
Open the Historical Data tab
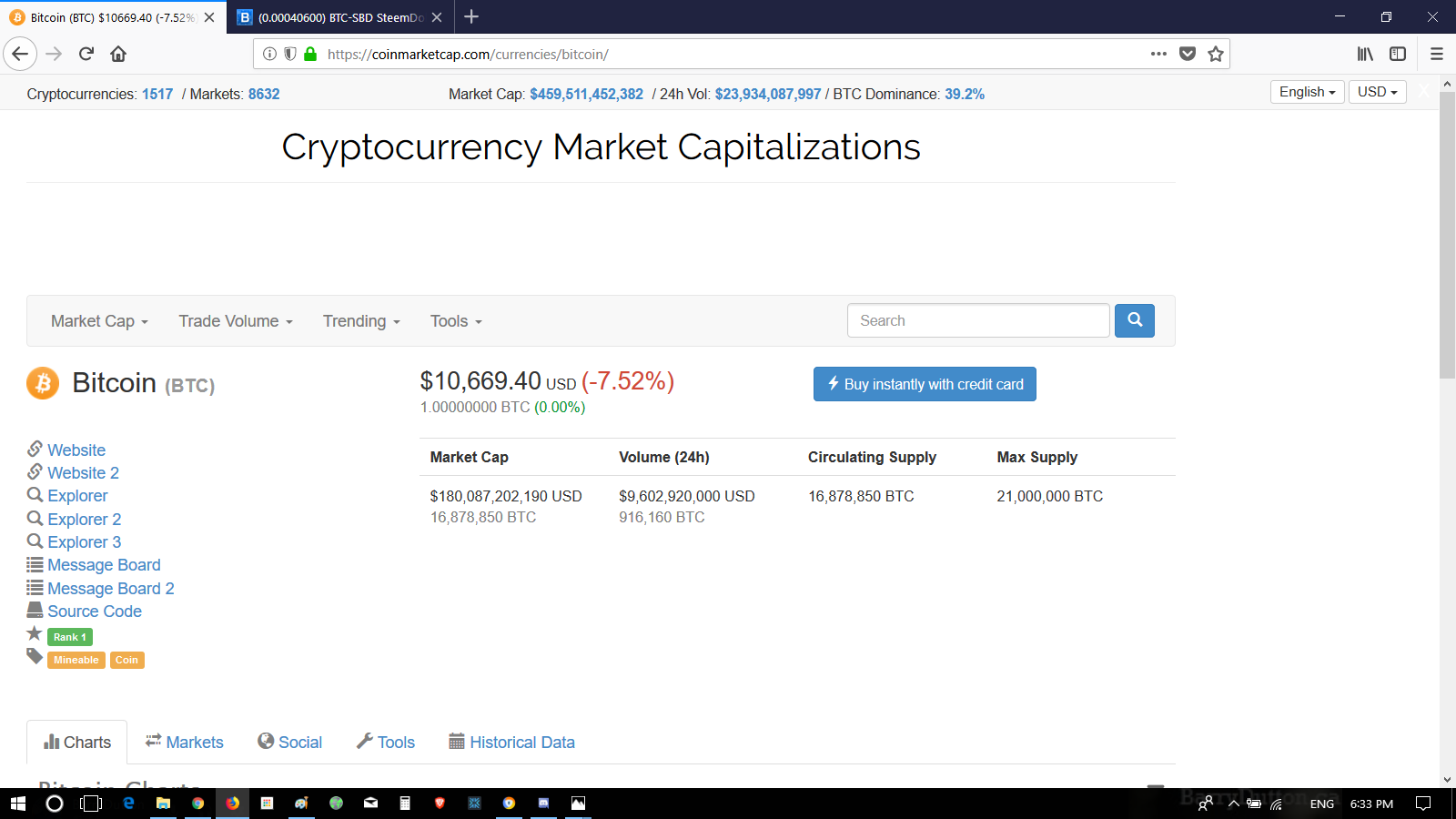[512, 743]
